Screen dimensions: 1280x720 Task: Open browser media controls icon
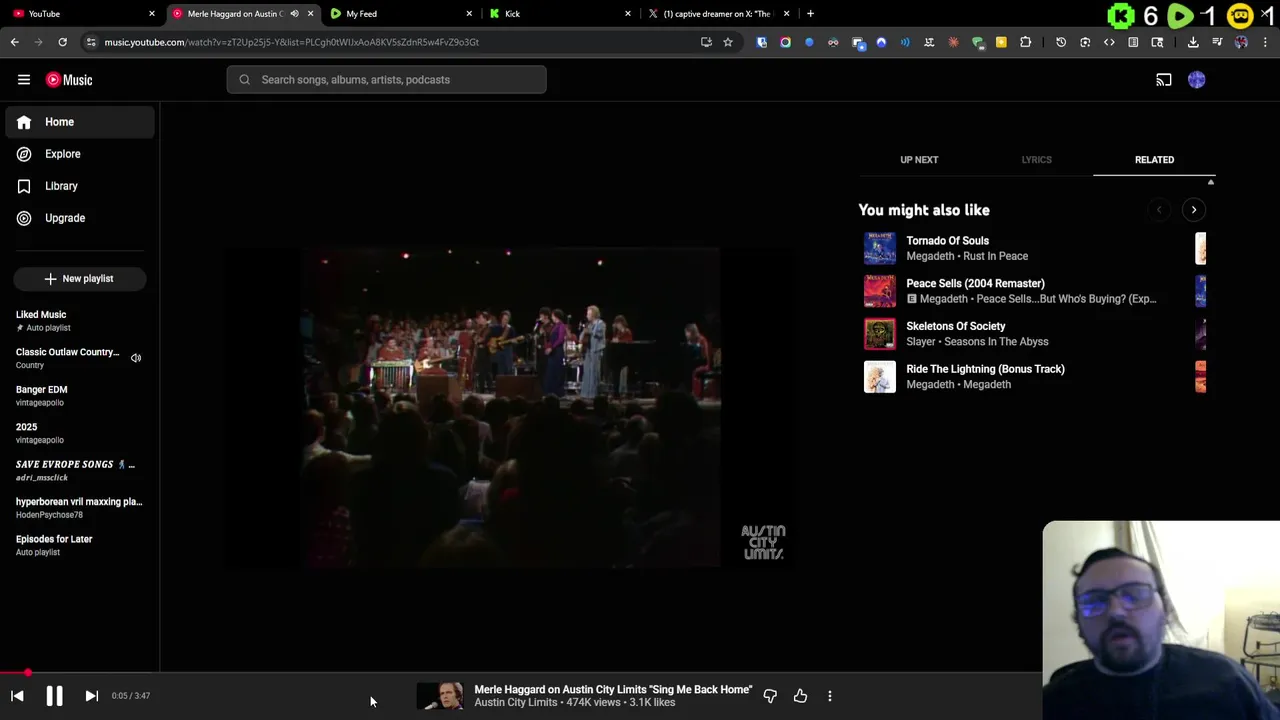[1217, 42]
